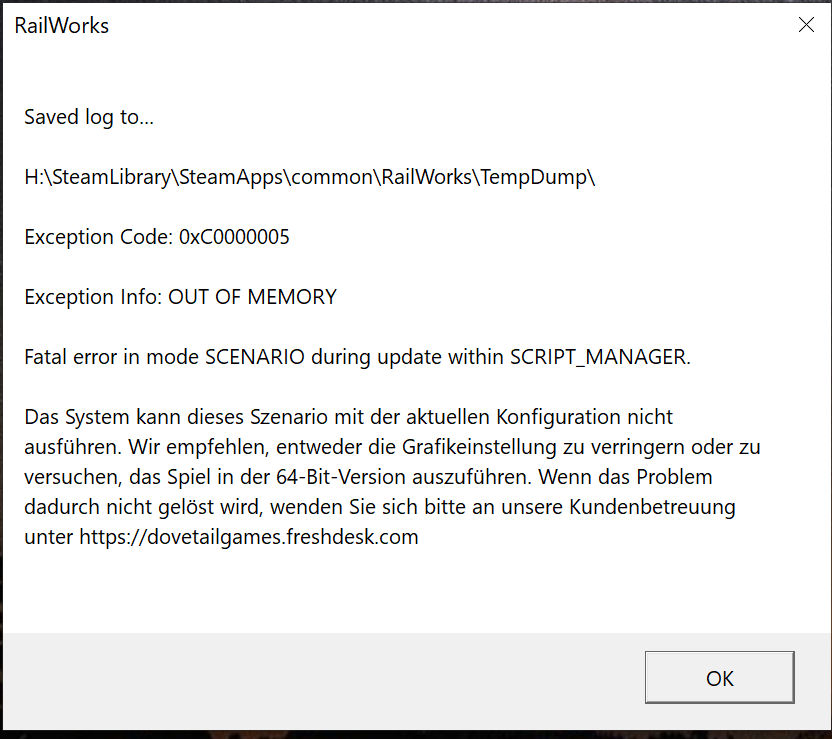832x739 pixels.
Task: Click the RailWorks title bar text
Action: click(62, 25)
